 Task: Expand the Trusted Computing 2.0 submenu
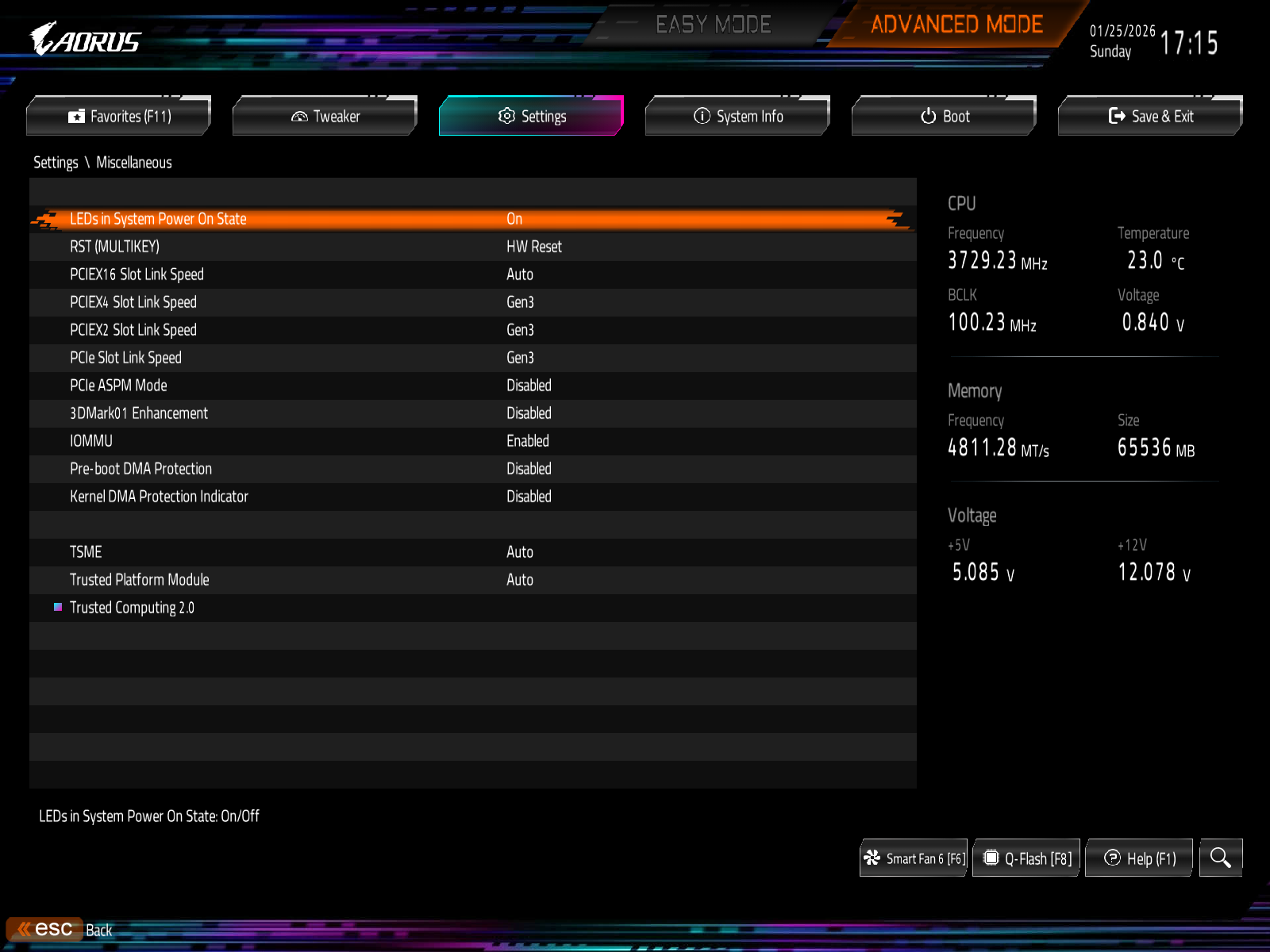coord(132,608)
